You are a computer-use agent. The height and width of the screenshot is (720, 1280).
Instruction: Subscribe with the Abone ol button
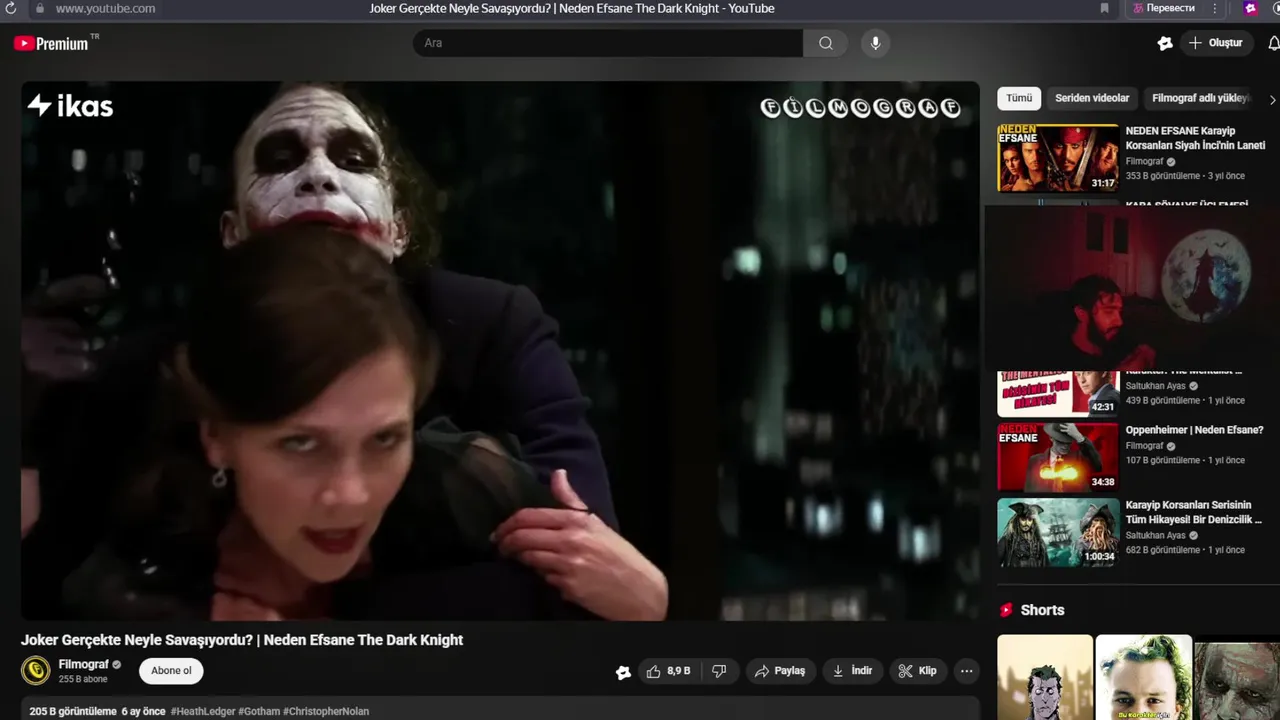pos(171,670)
